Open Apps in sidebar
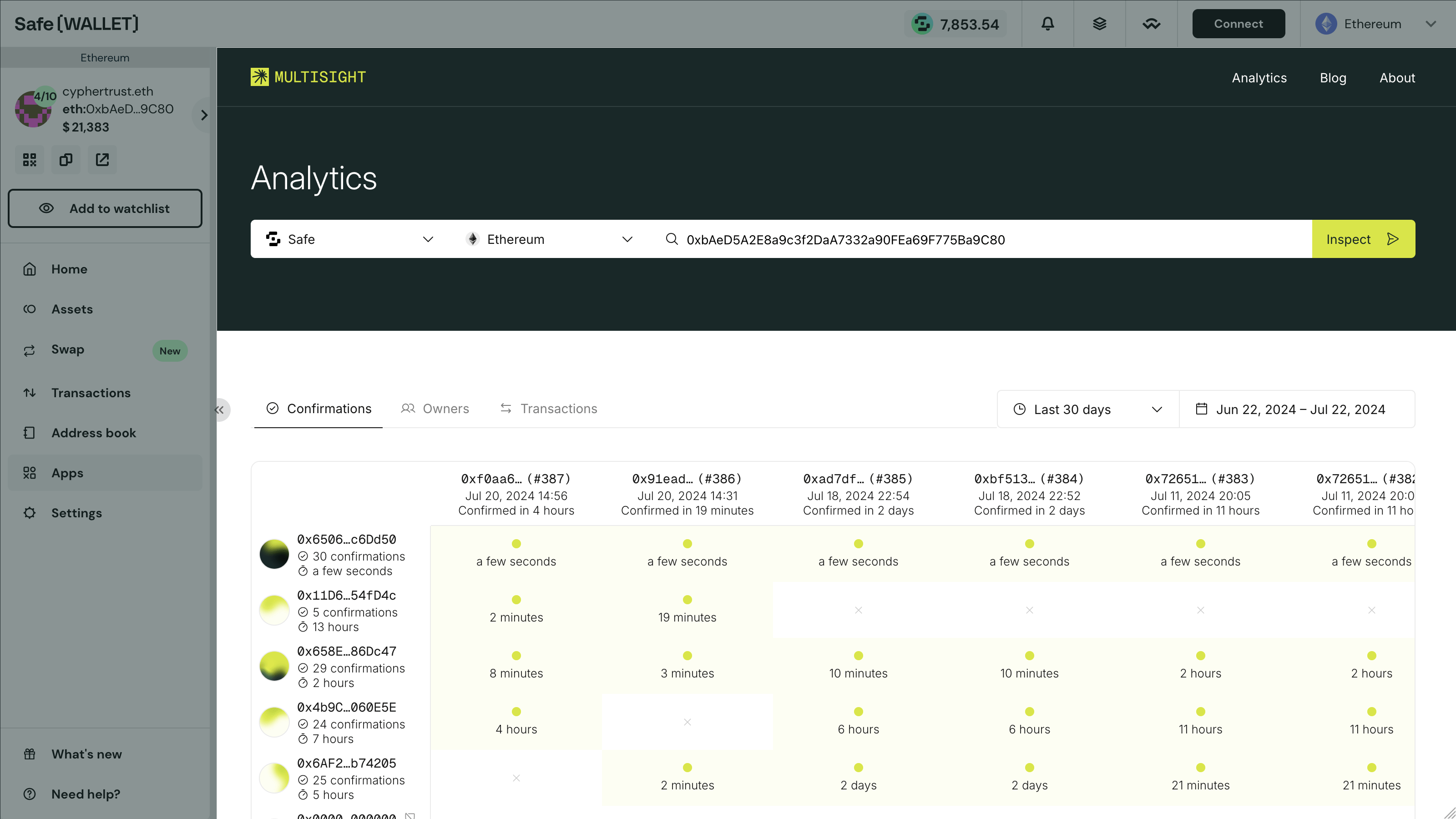 105,473
